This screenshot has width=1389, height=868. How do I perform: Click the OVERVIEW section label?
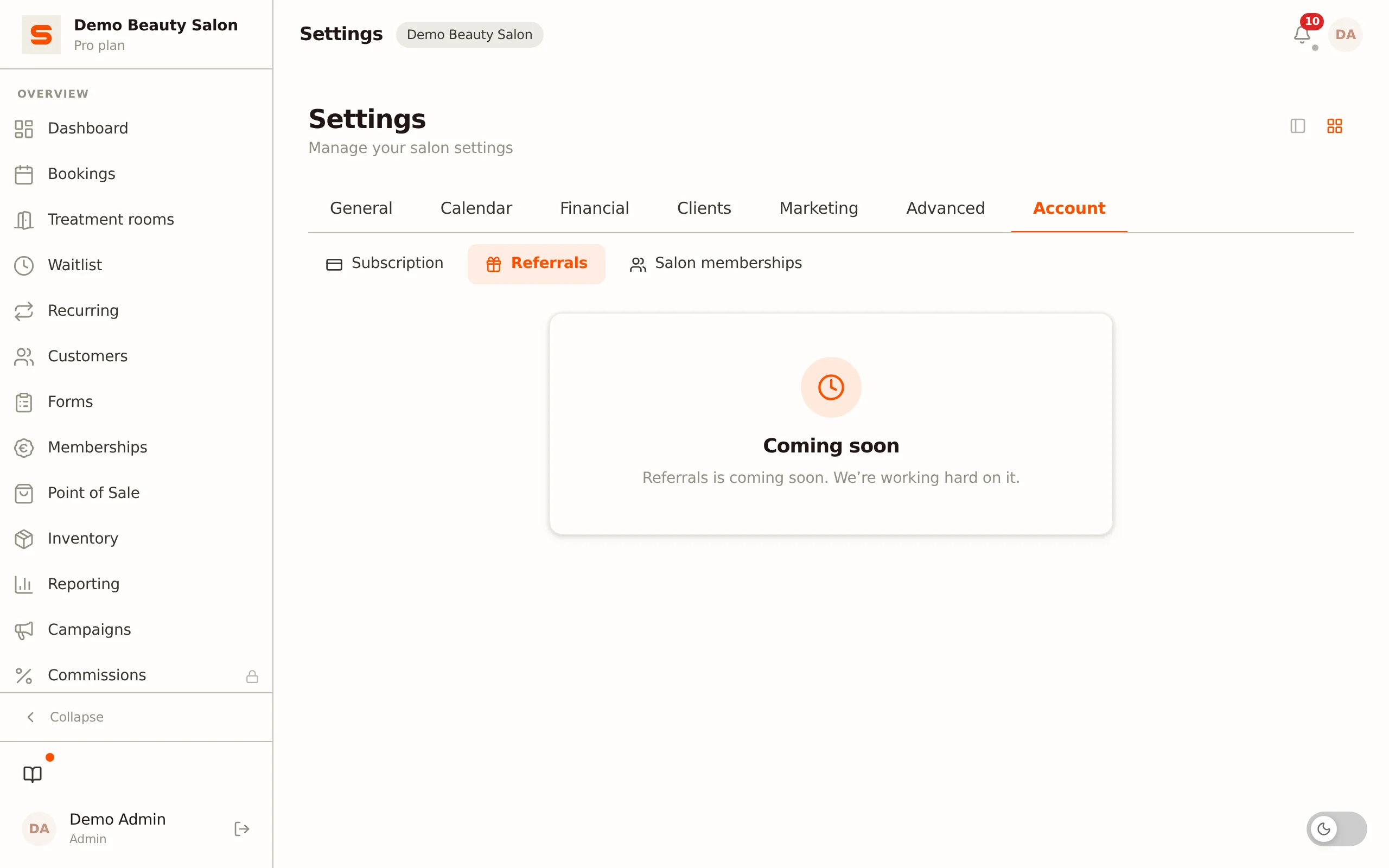(53, 93)
